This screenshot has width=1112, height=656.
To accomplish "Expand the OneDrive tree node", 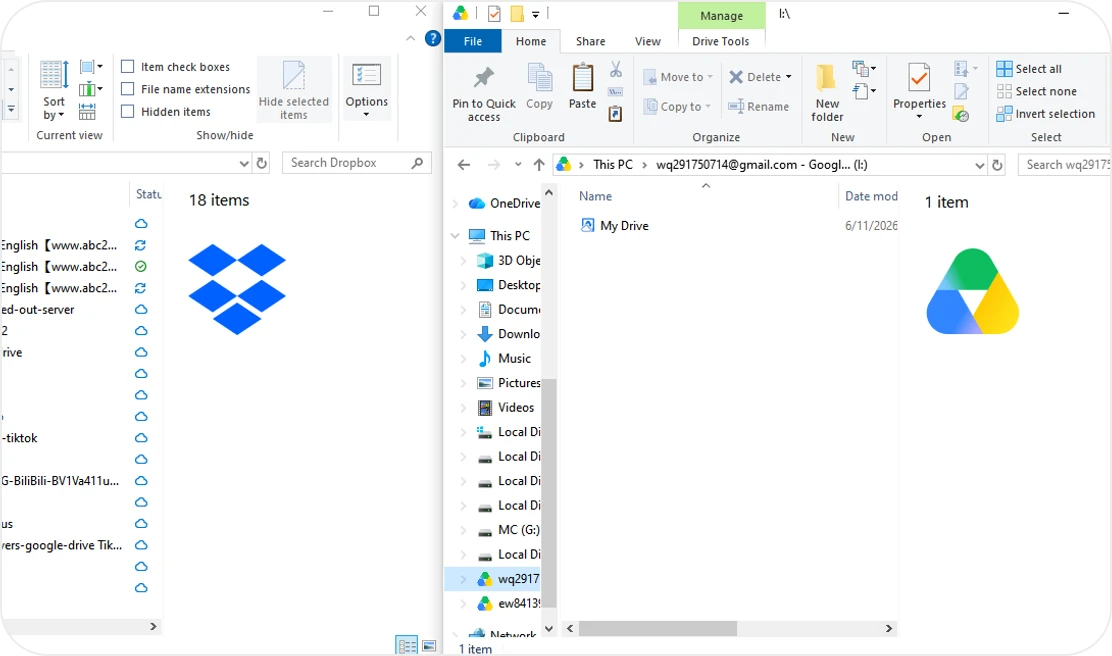I will point(455,204).
